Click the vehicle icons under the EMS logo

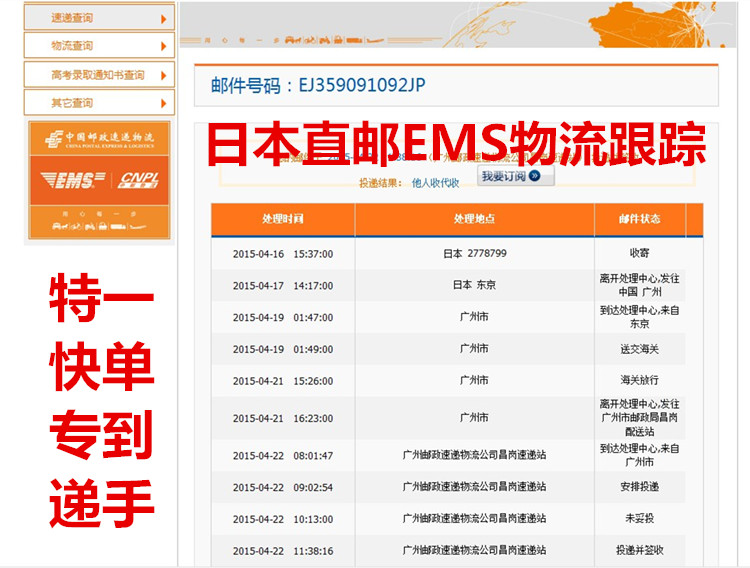tap(100, 225)
